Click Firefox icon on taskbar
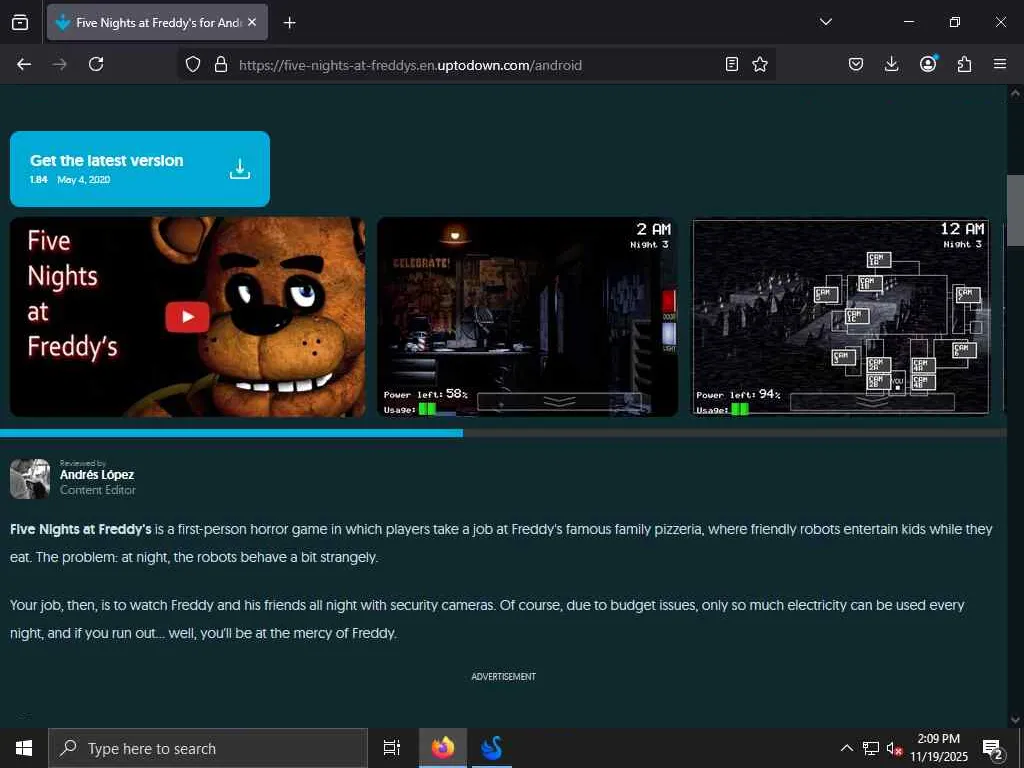 (443, 748)
